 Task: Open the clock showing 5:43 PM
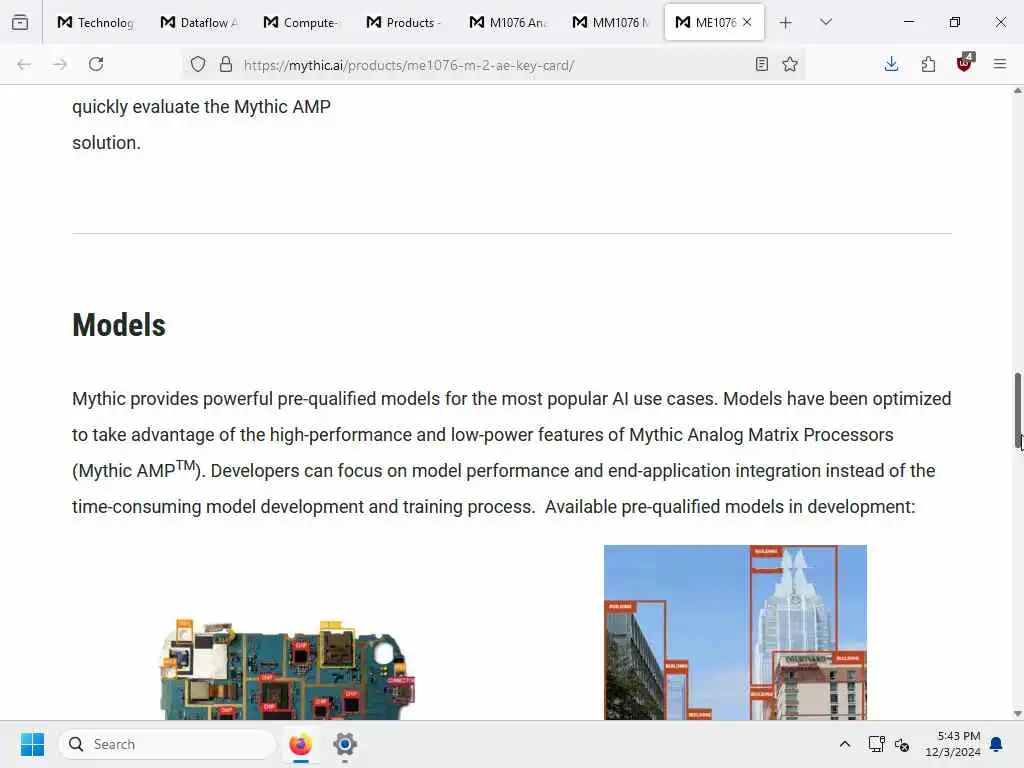pyautogui.click(x=953, y=744)
